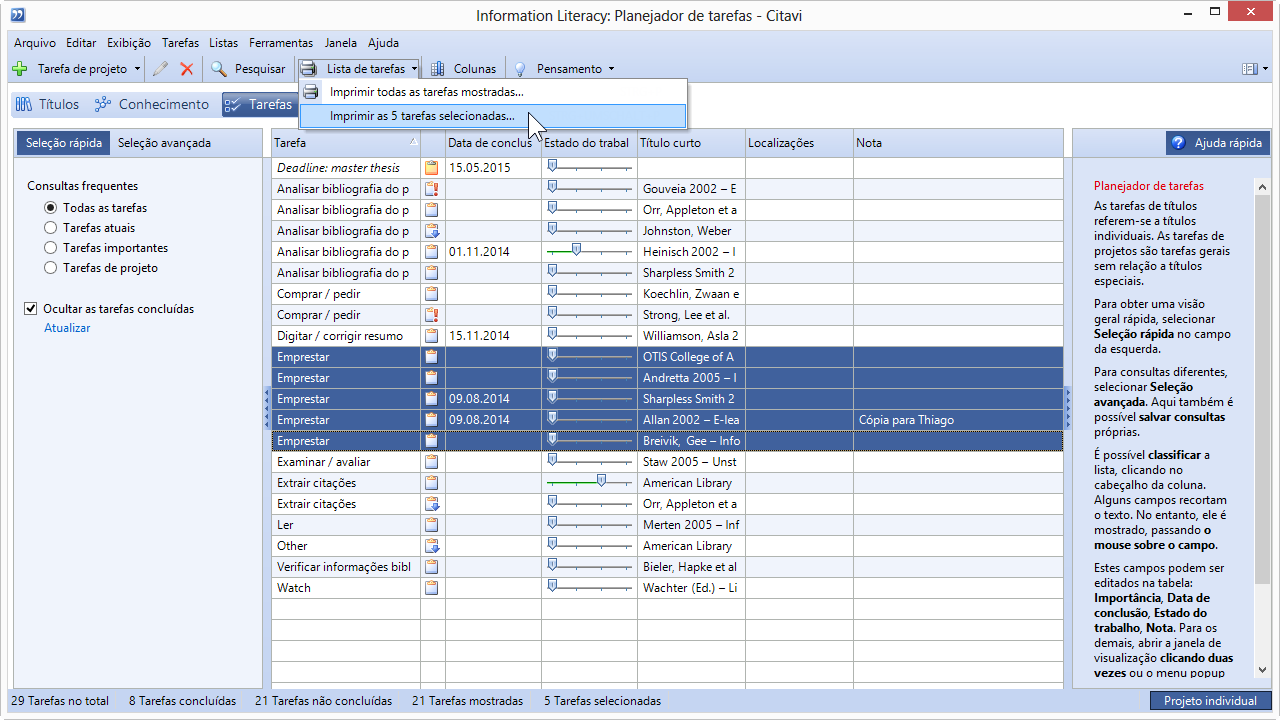1280x720 pixels.
Task: Sort by Nota column header
Action: point(957,143)
